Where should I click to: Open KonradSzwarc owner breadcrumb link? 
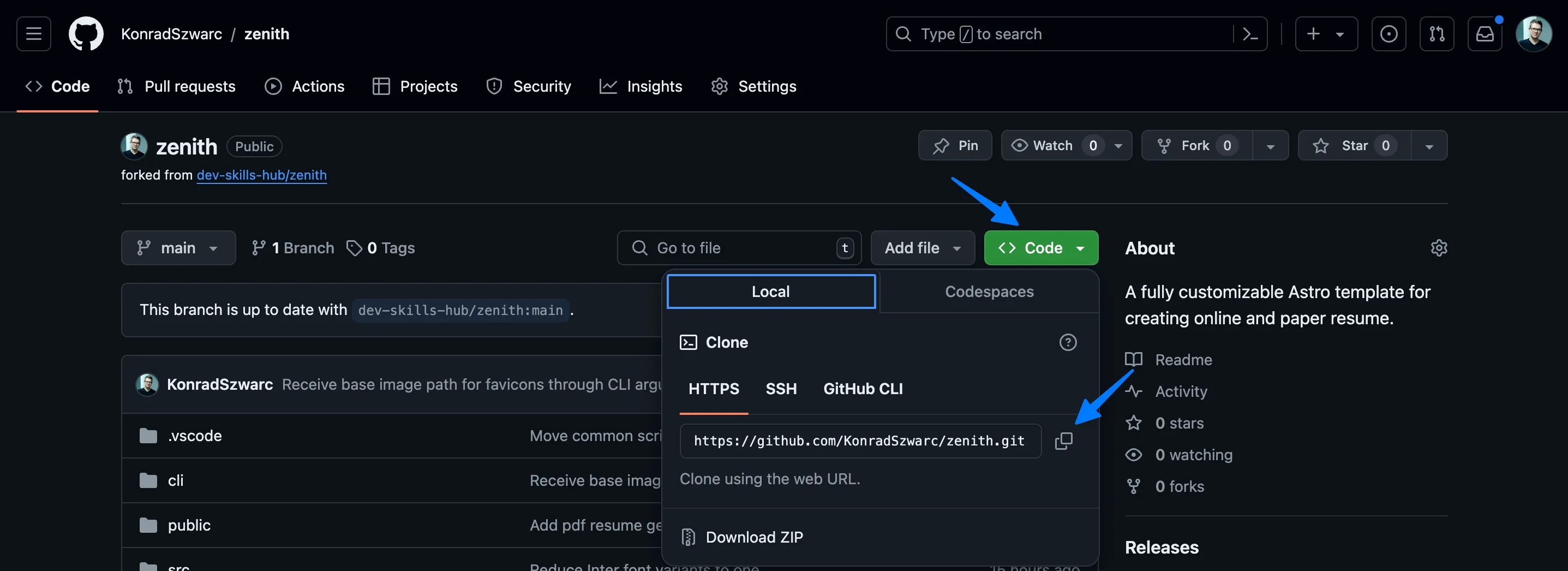(172, 34)
